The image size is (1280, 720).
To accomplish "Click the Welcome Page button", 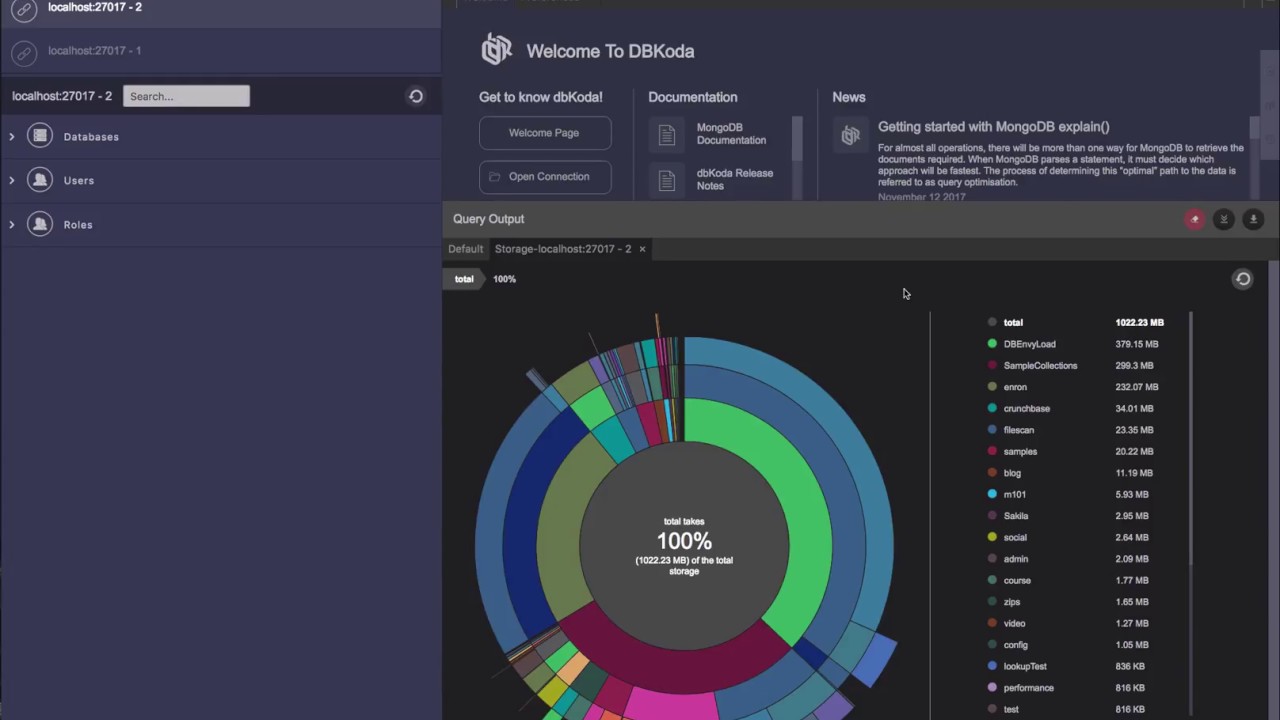I will coord(544,133).
